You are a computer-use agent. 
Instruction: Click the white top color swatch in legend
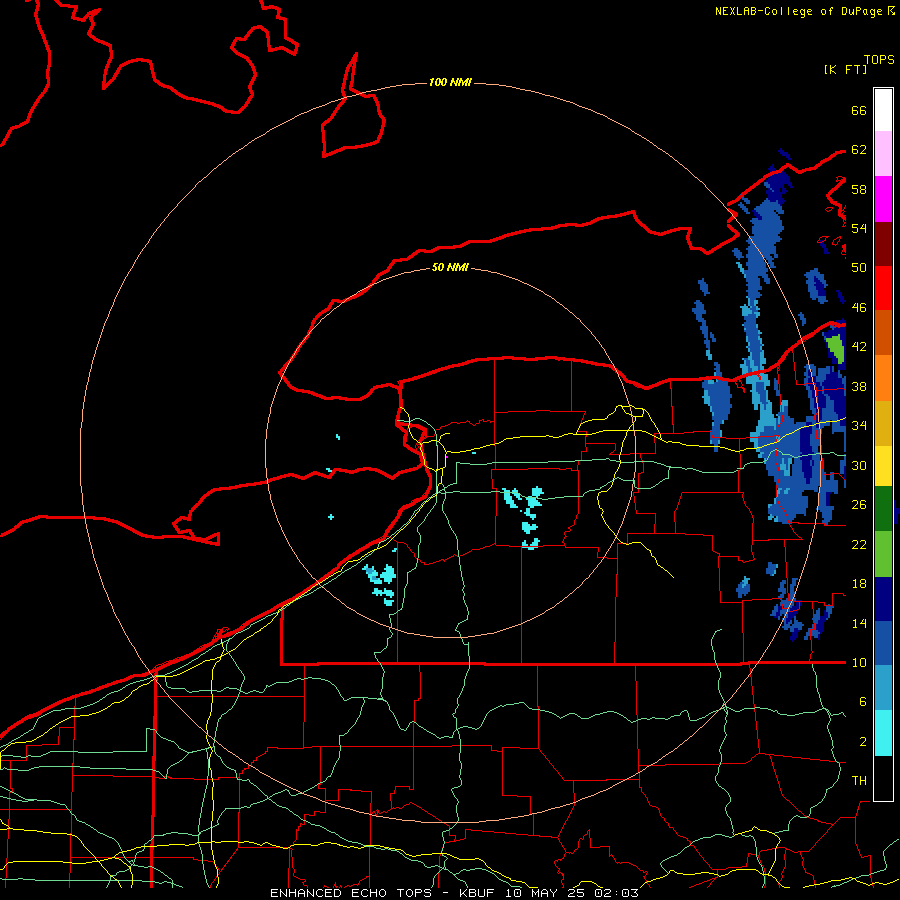(883, 110)
